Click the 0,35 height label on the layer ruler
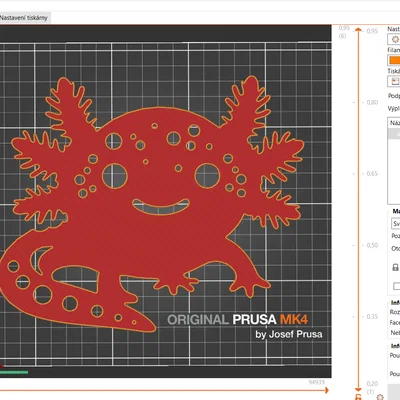400x400 pixels. click(372, 317)
